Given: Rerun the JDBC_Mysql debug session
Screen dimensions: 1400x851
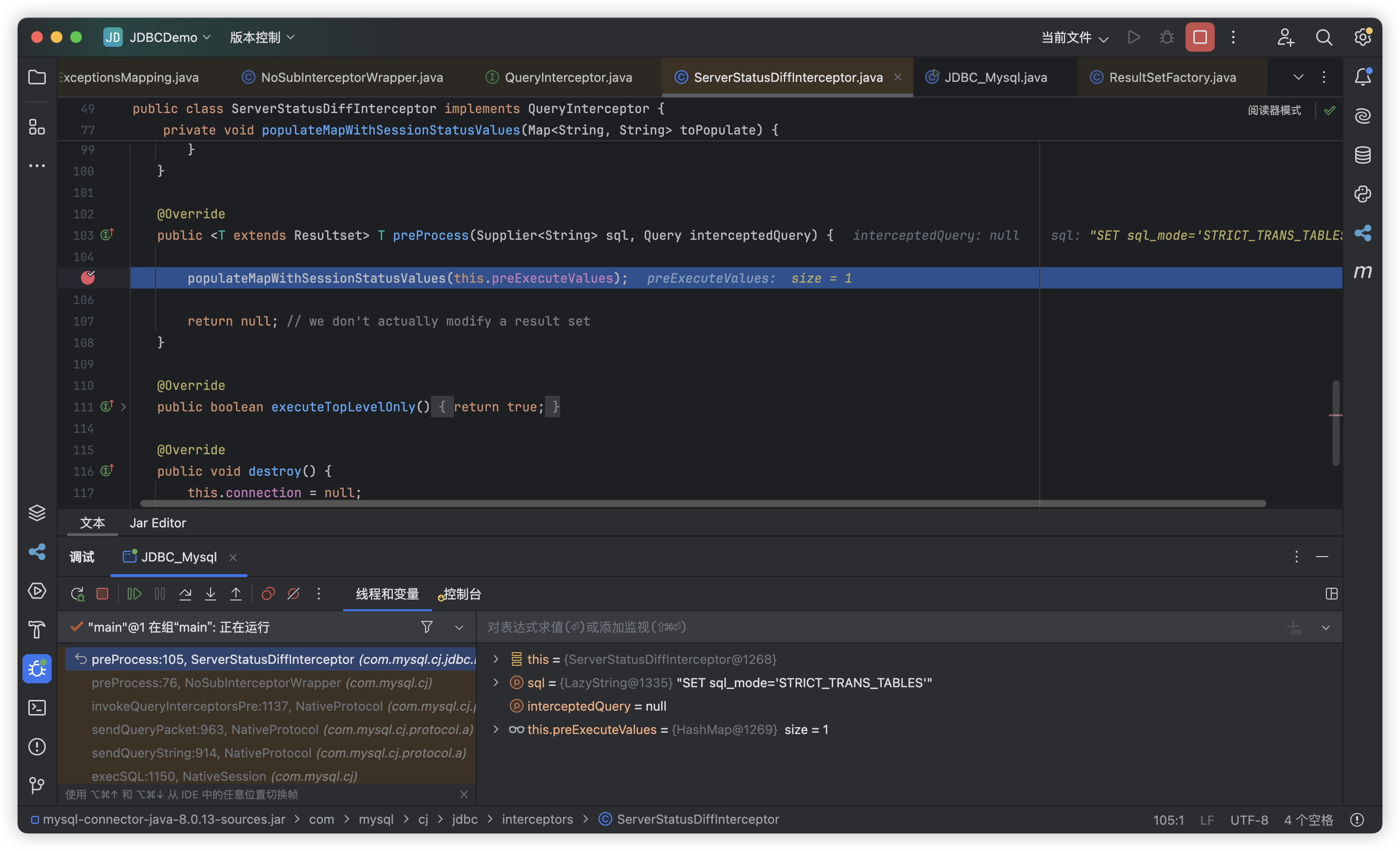Looking at the screenshot, I should coord(78,594).
